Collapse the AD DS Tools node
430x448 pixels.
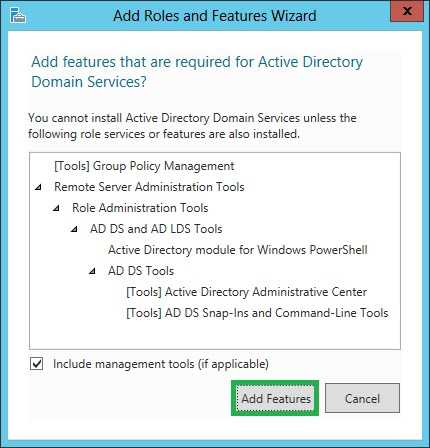pos(92,271)
